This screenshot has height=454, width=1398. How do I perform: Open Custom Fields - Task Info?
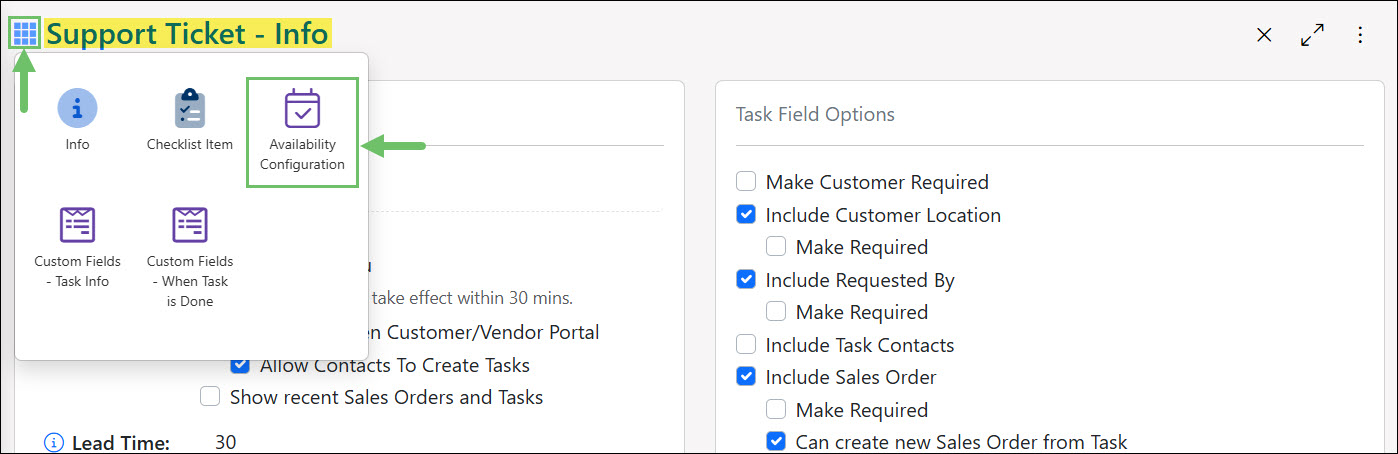coord(77,246)
